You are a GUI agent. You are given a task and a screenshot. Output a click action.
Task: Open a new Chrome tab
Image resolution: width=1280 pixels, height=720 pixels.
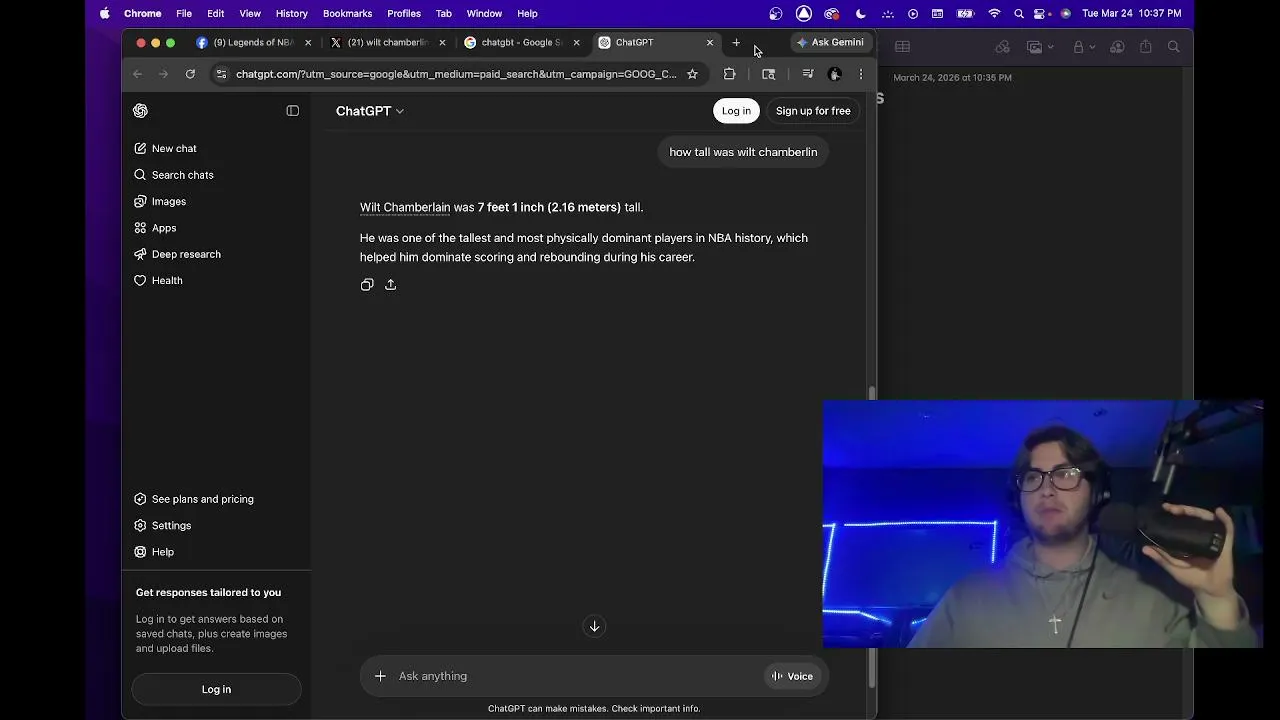pos(736,43)
